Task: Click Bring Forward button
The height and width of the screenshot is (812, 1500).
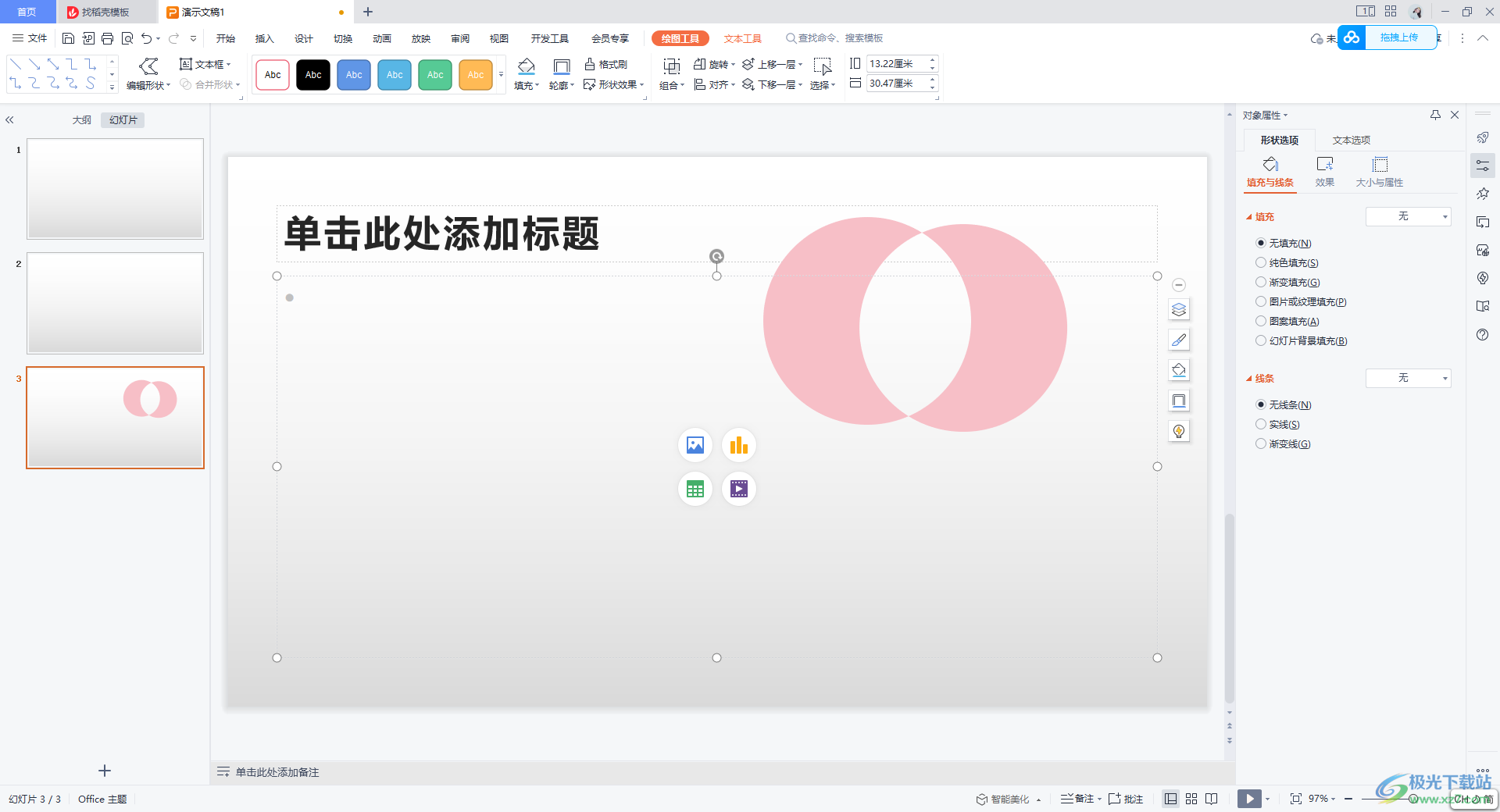Action: 773,64
